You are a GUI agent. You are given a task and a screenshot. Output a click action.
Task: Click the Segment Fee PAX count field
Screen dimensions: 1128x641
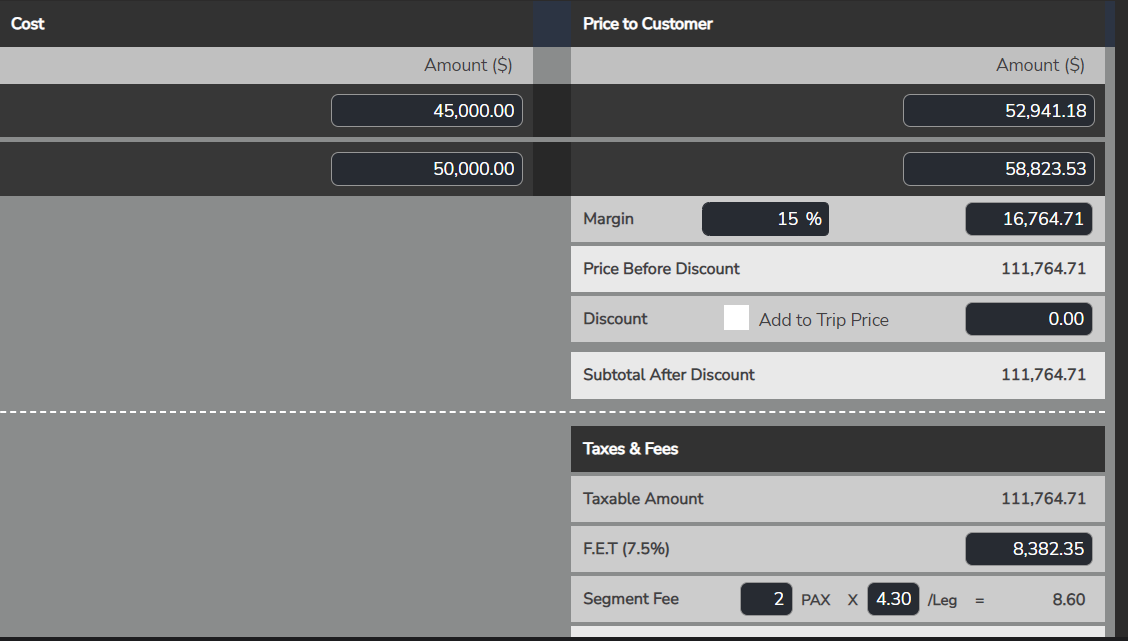(766, 599)
